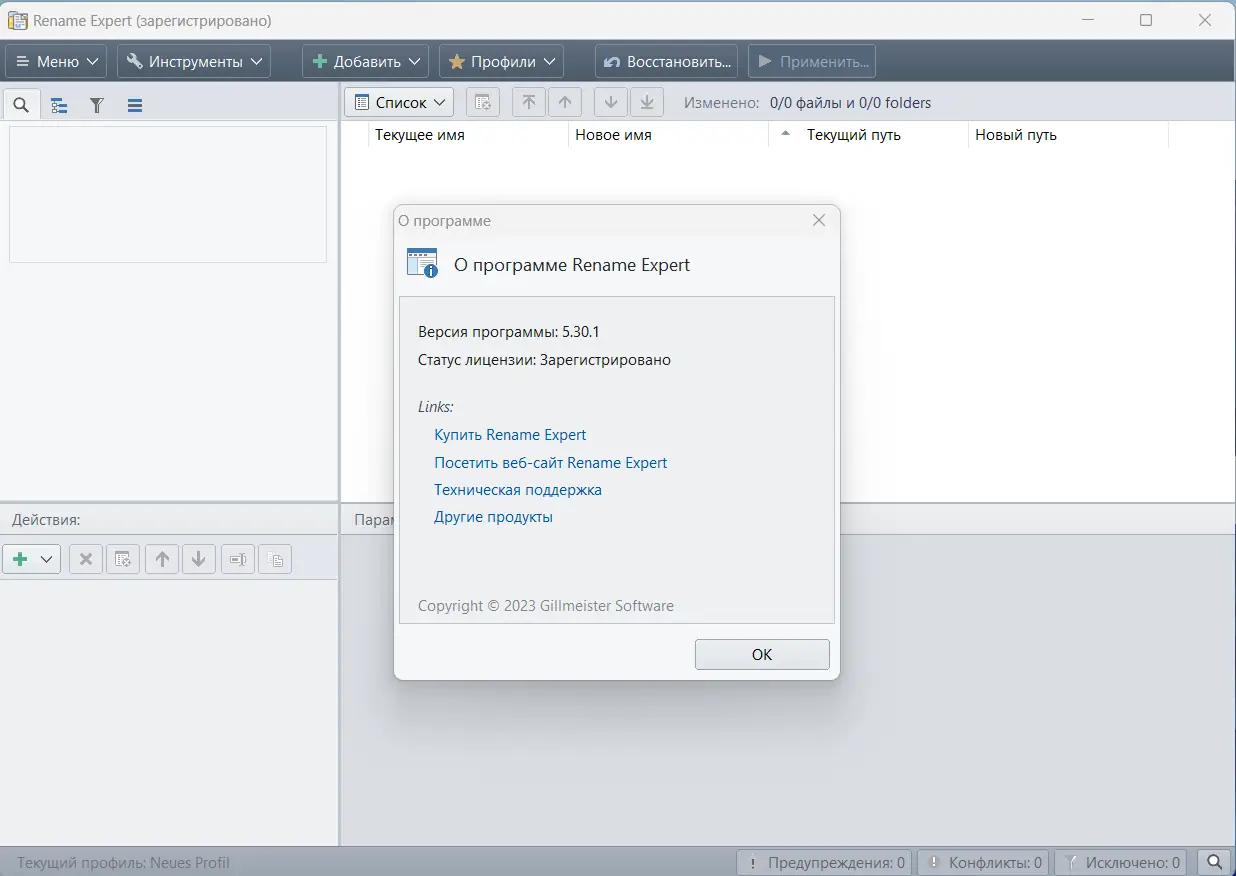Select the clear file list icon
The image size is (1236, 876).
pos(483,101)
